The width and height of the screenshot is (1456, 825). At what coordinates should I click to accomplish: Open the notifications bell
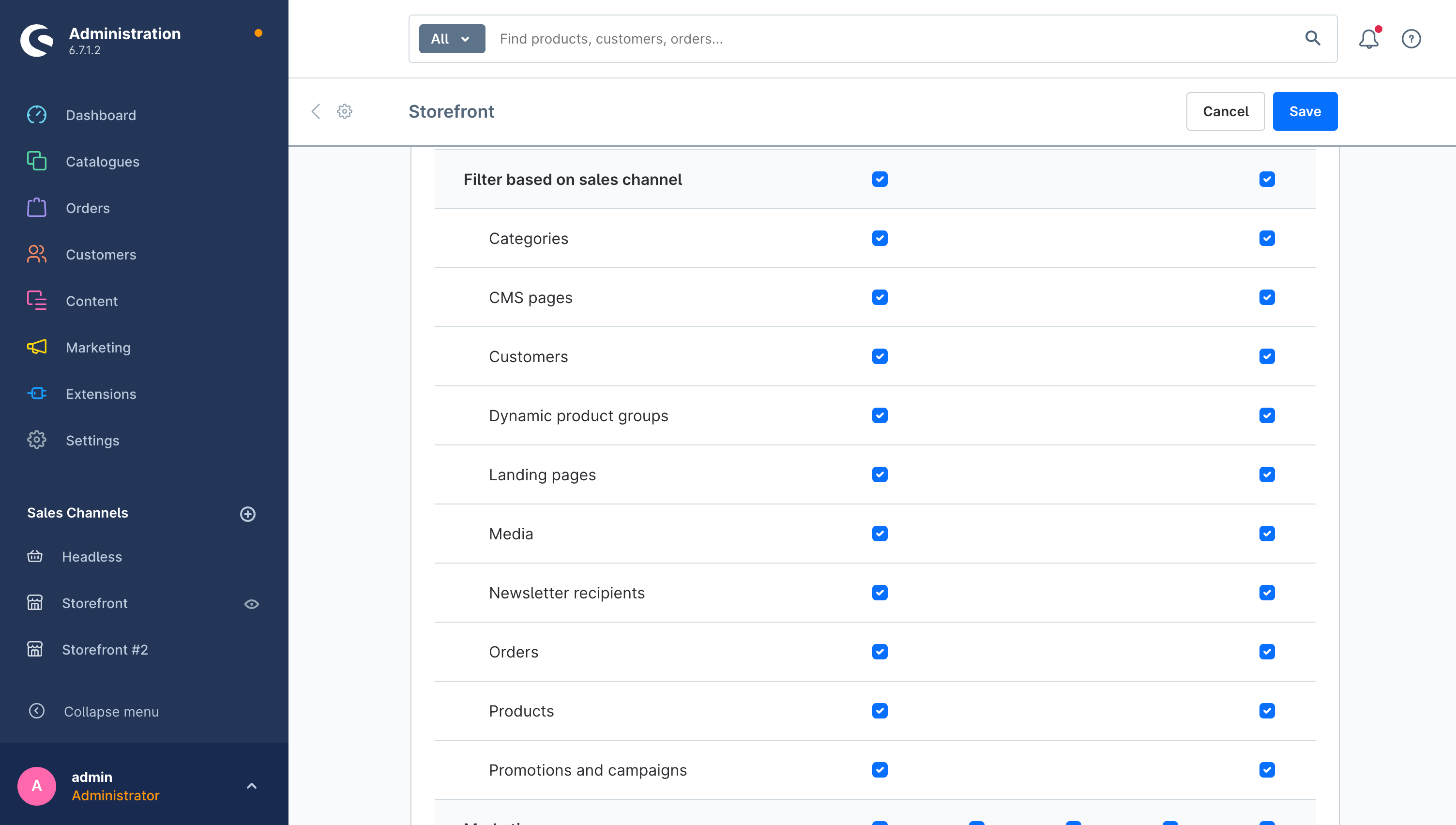pos(1368,39)
